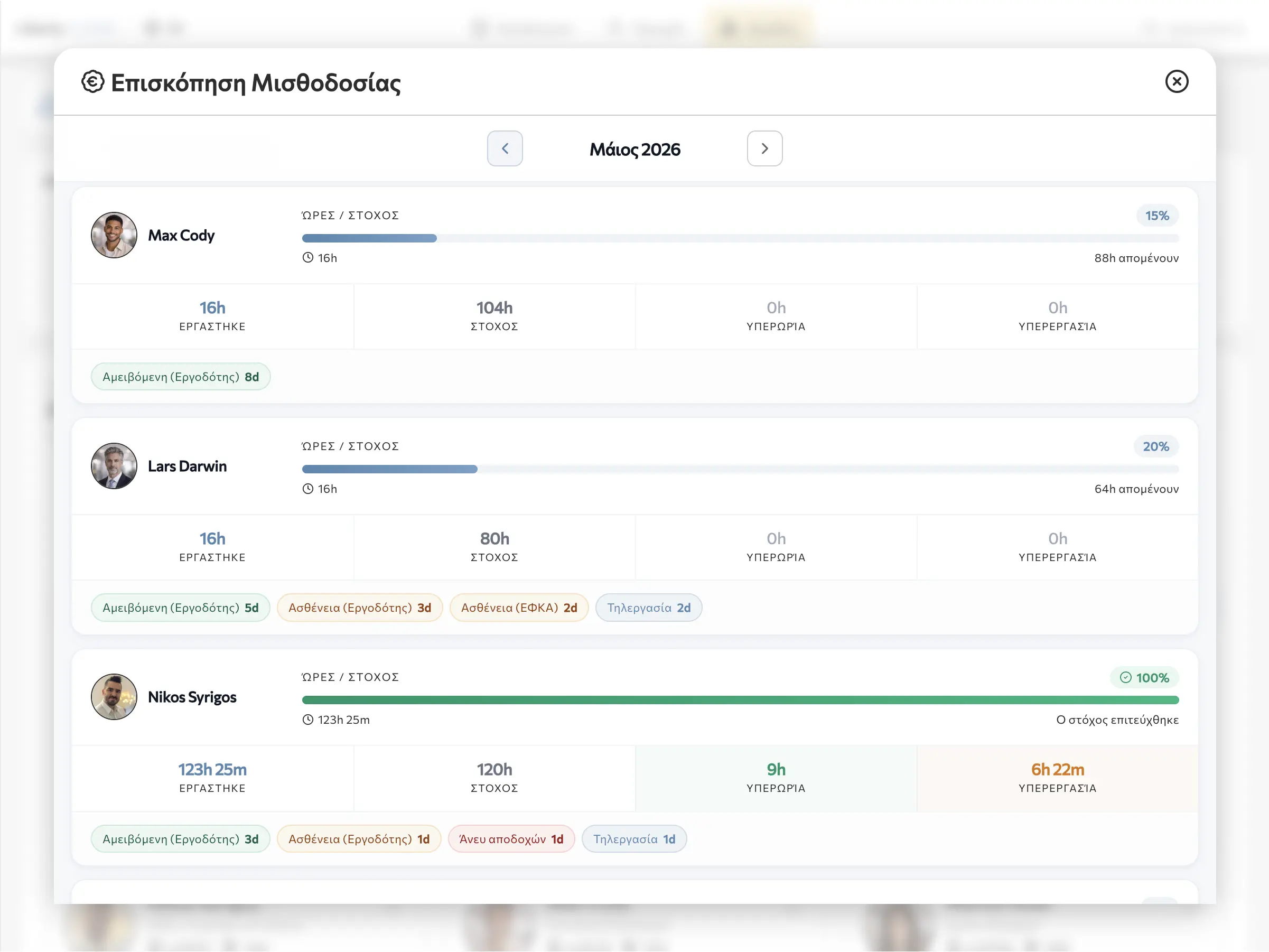Click the Τηλεργασία 1d tag
The image size is (1269, 952).
click(634, 839)
